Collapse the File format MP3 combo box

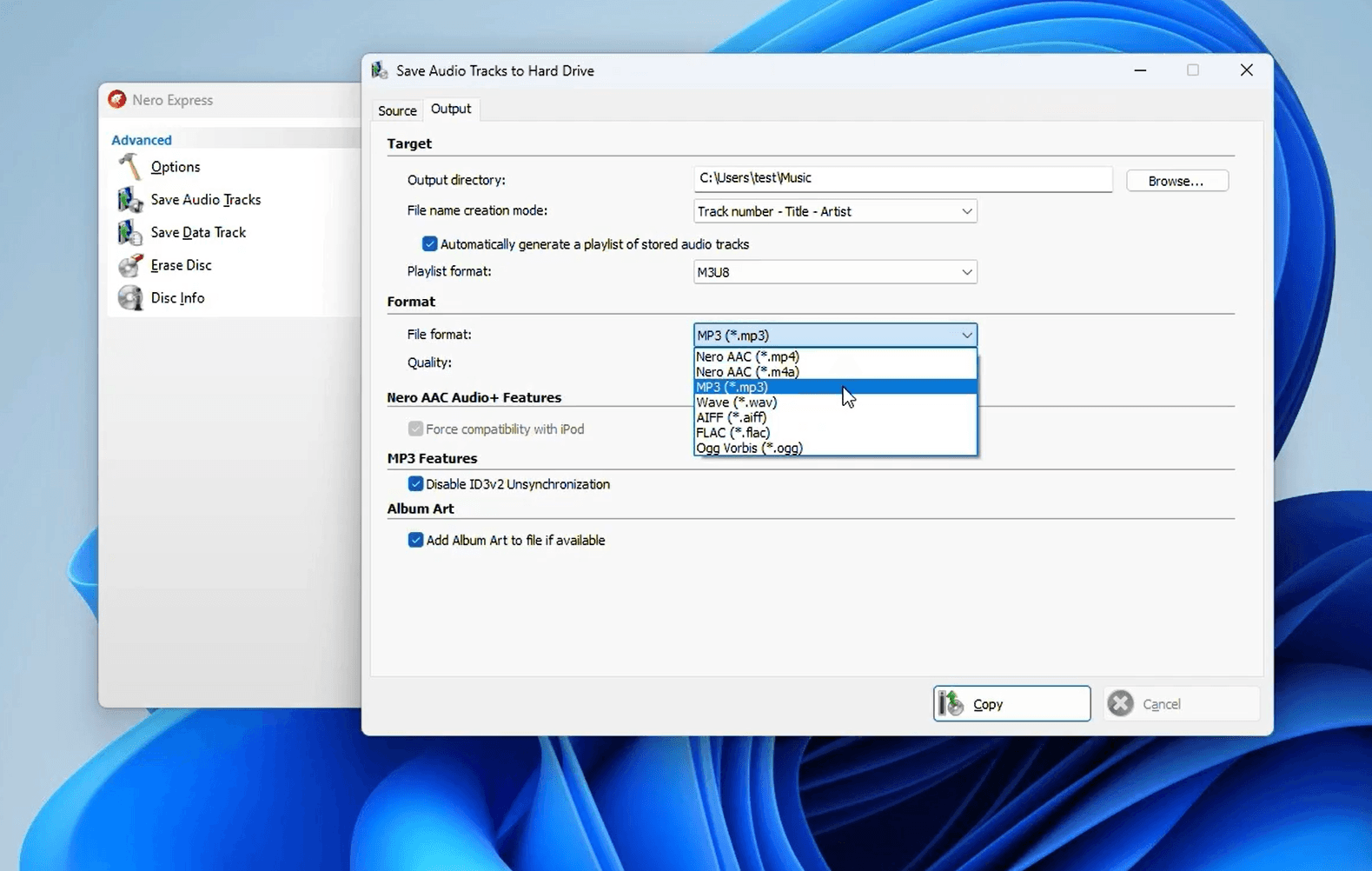click(x=835, y=335)
